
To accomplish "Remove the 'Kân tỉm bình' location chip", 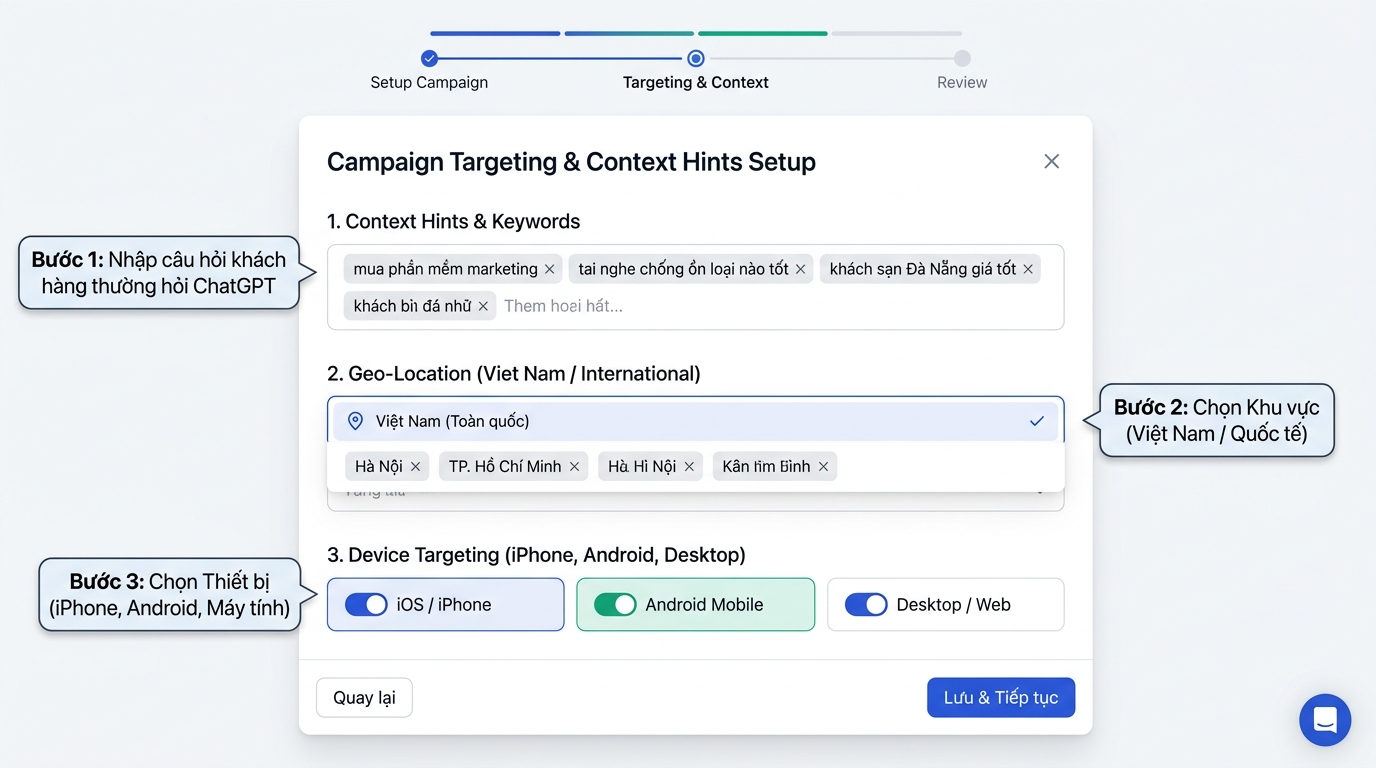I will click(823, 466).
